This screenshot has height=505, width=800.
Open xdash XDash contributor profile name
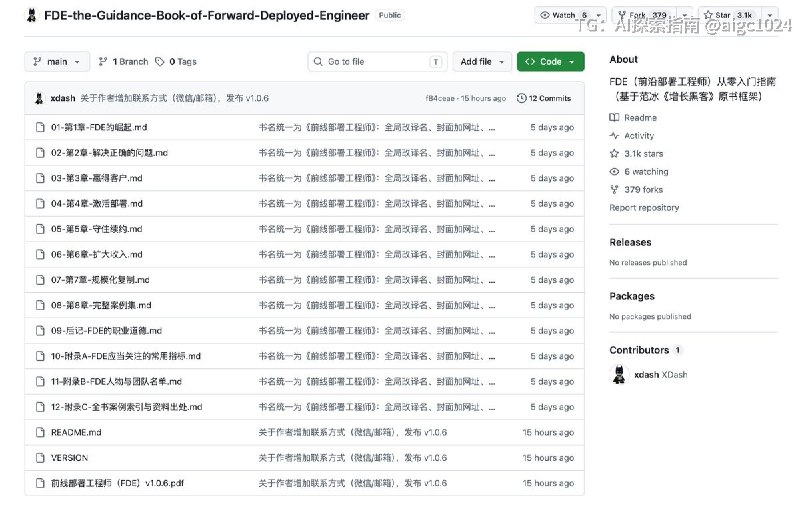click(661, 375)
